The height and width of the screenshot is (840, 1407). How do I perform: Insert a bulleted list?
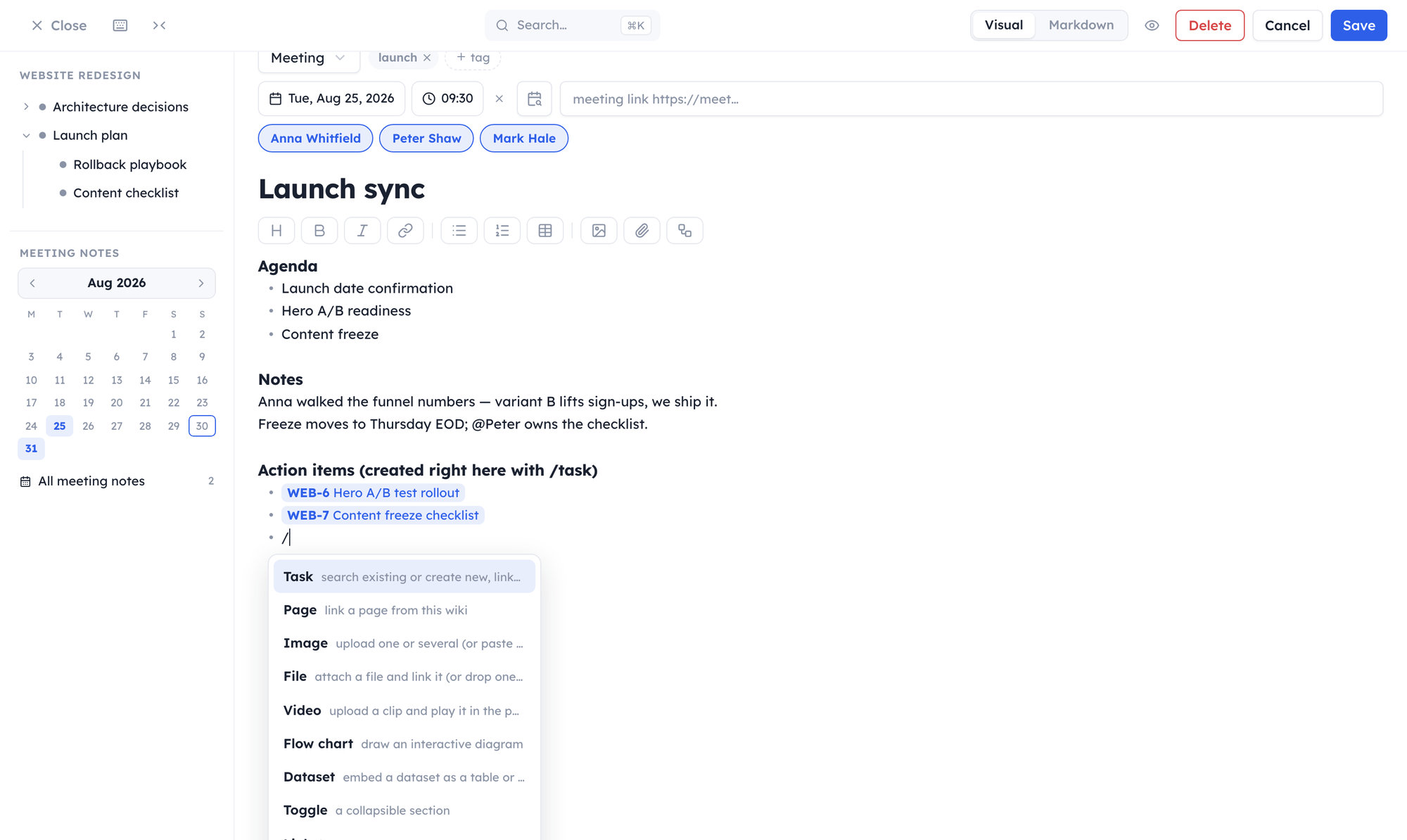pyautogui.click(x=459, y=231)
